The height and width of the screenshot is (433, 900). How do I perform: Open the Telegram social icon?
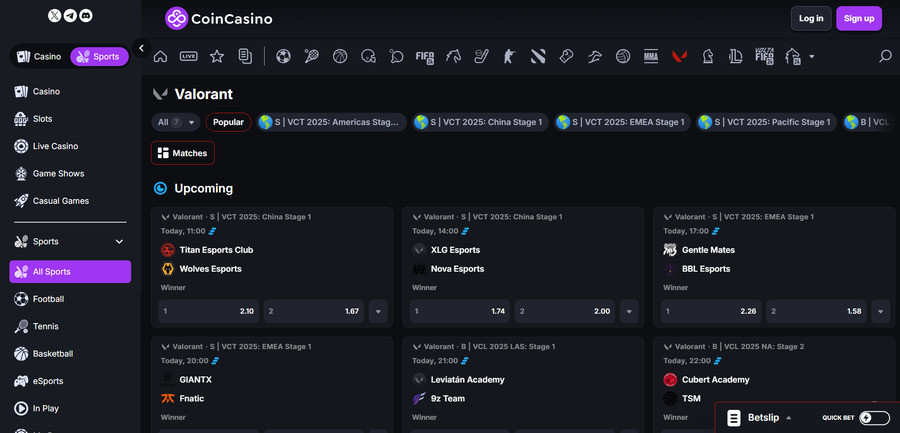[70, 16]
